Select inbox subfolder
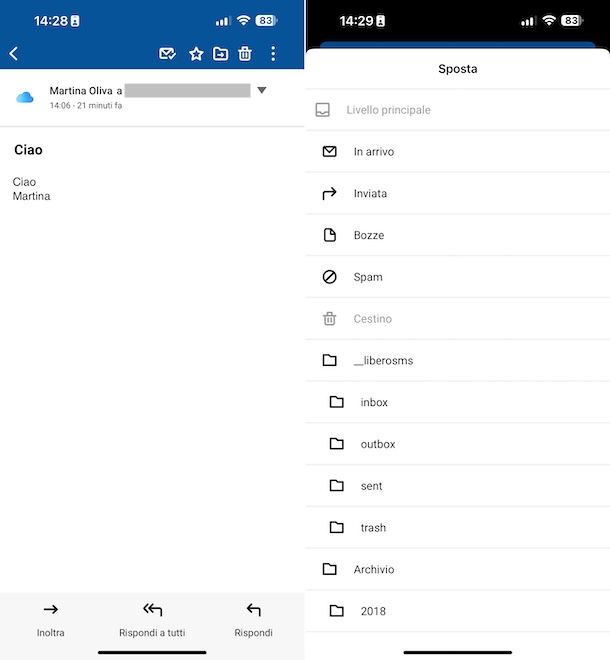 pyautogui.click(x=458, y=402)
